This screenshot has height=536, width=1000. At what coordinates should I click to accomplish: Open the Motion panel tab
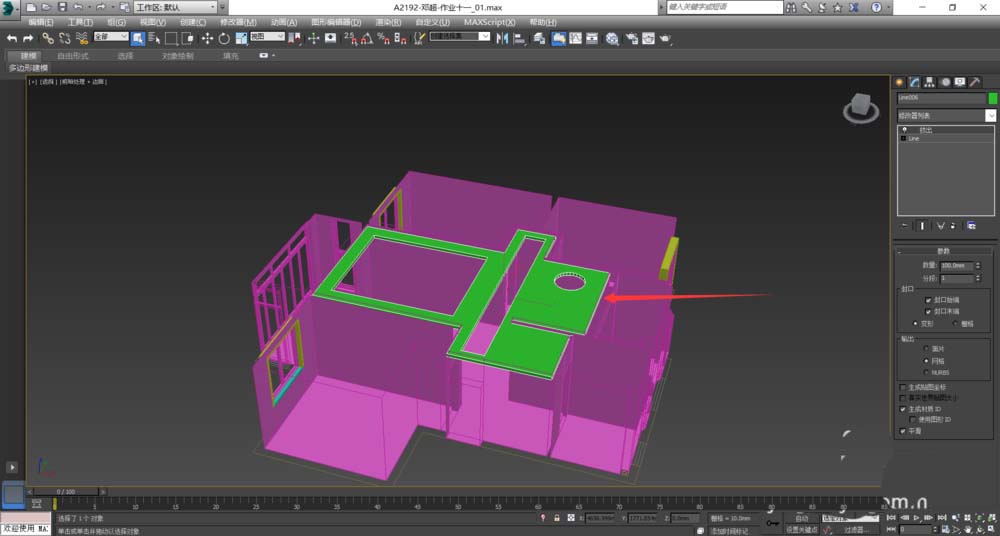pos(945,82)
